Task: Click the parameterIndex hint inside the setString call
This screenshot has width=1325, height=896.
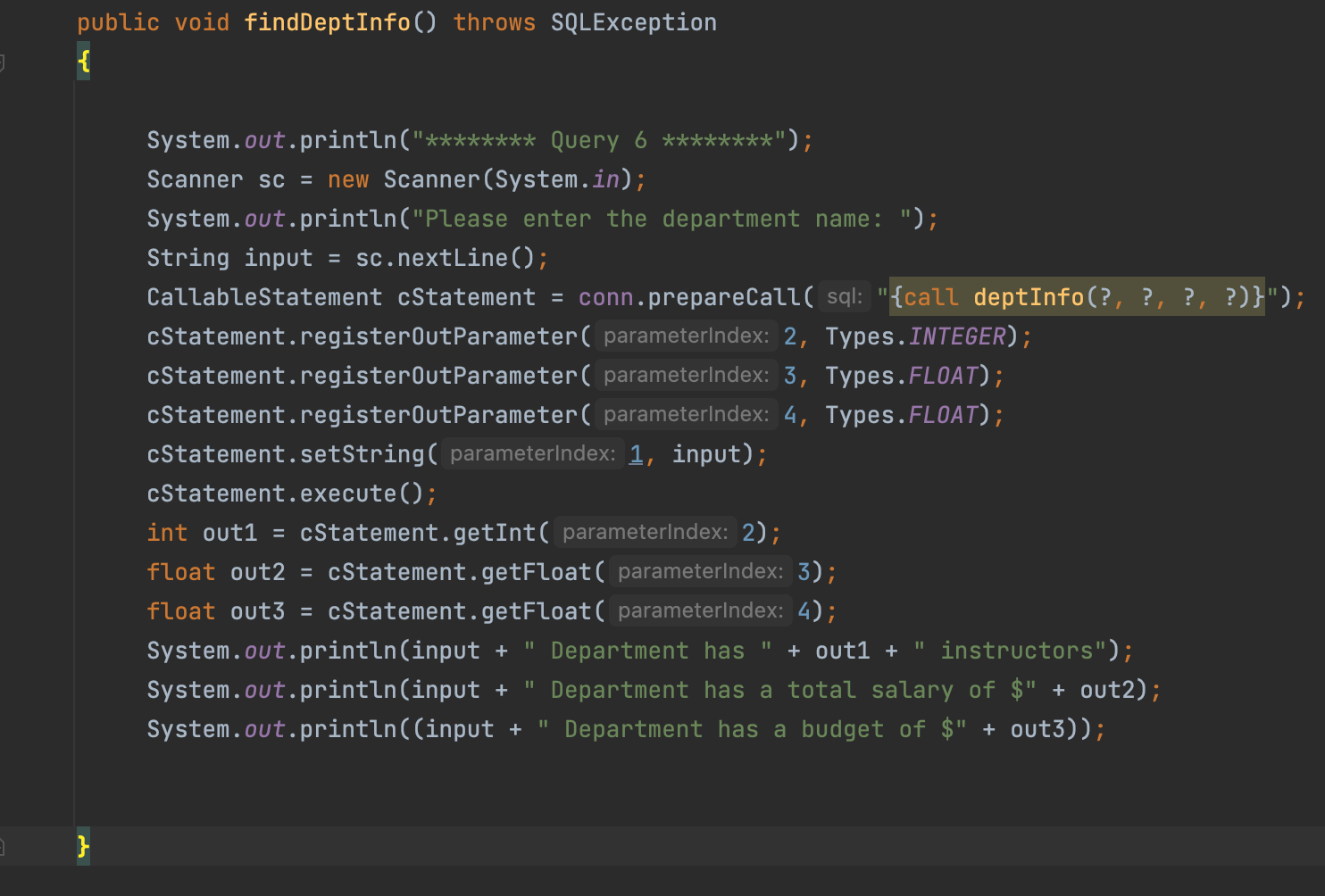Action: 532,453
